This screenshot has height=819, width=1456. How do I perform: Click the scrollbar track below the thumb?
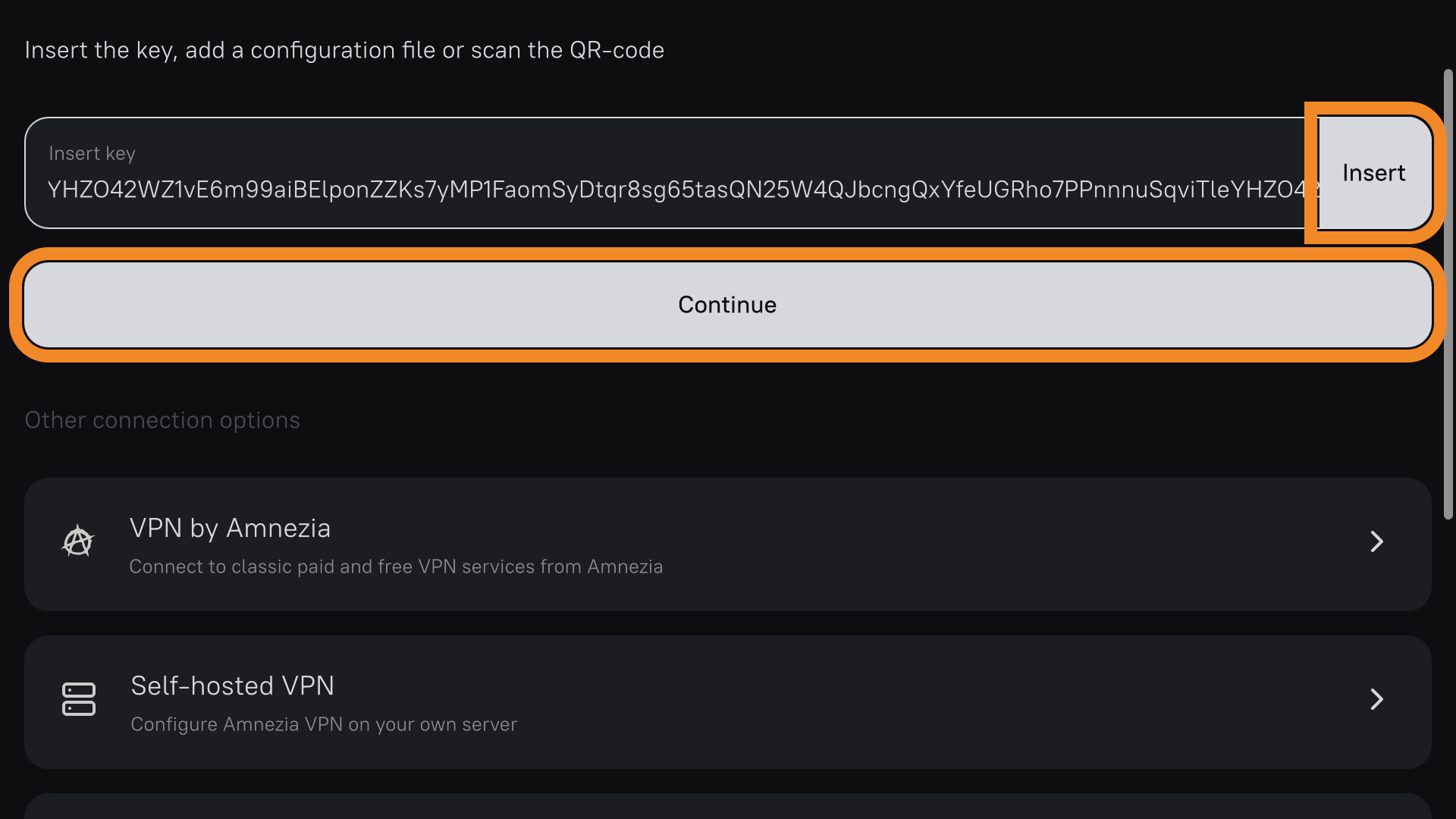(x=1448, y=667)
